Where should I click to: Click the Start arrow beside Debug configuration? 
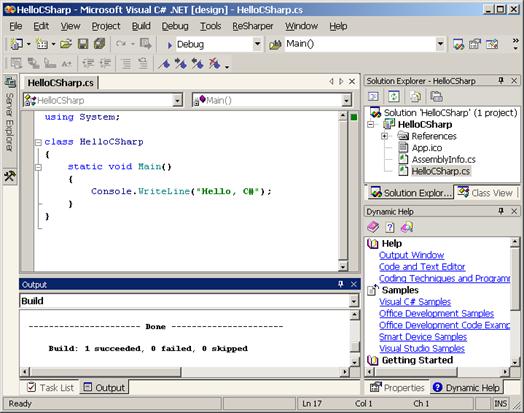click(x=170, y=45)
